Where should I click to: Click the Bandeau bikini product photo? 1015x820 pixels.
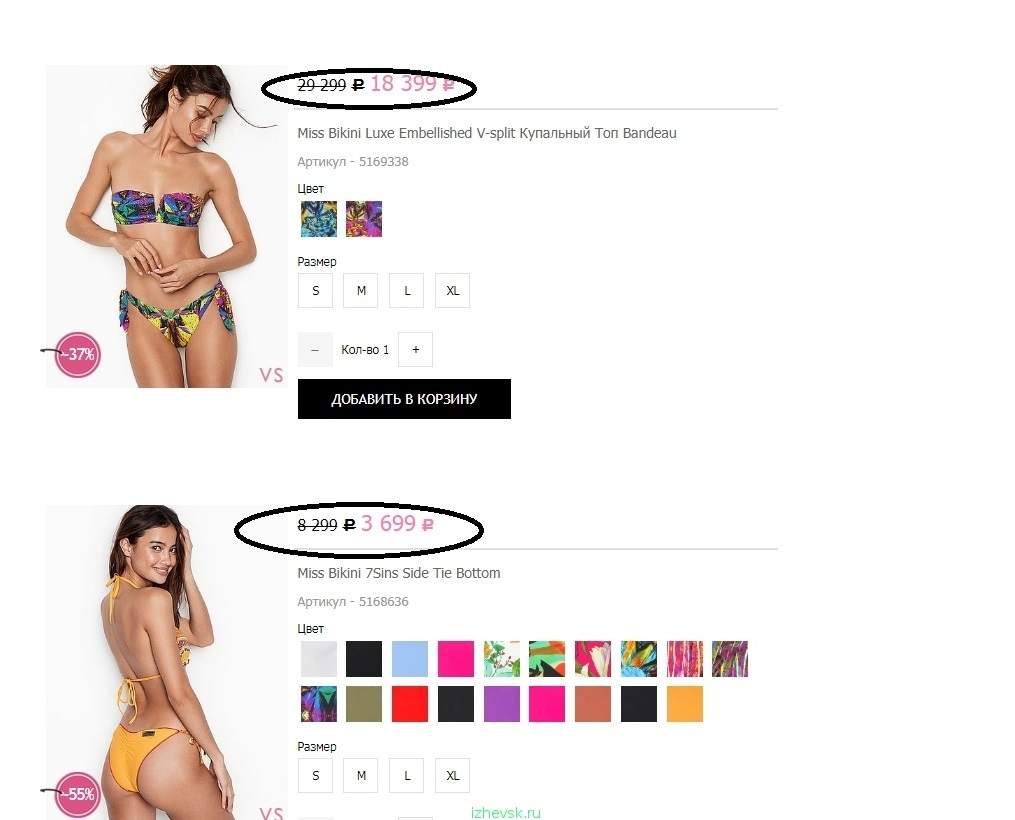(x=166, y=227)
